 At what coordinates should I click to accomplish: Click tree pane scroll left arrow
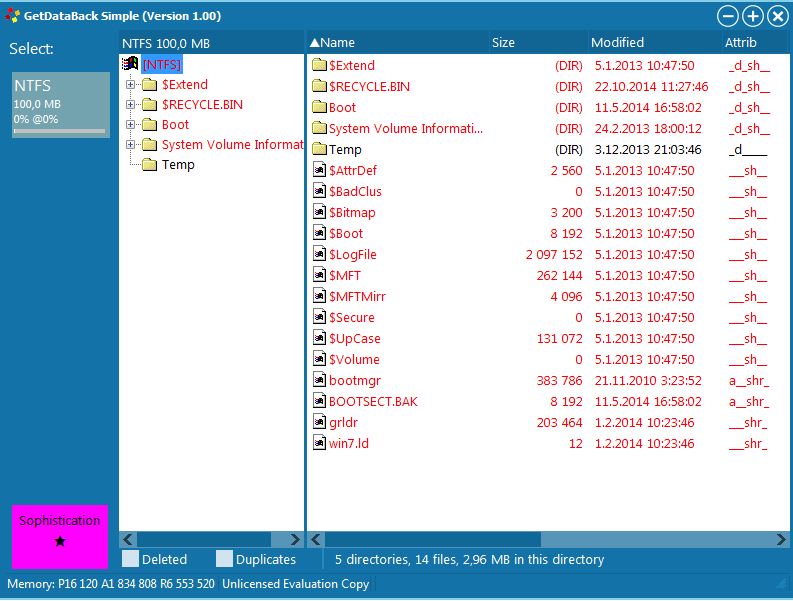coord(127,539)
